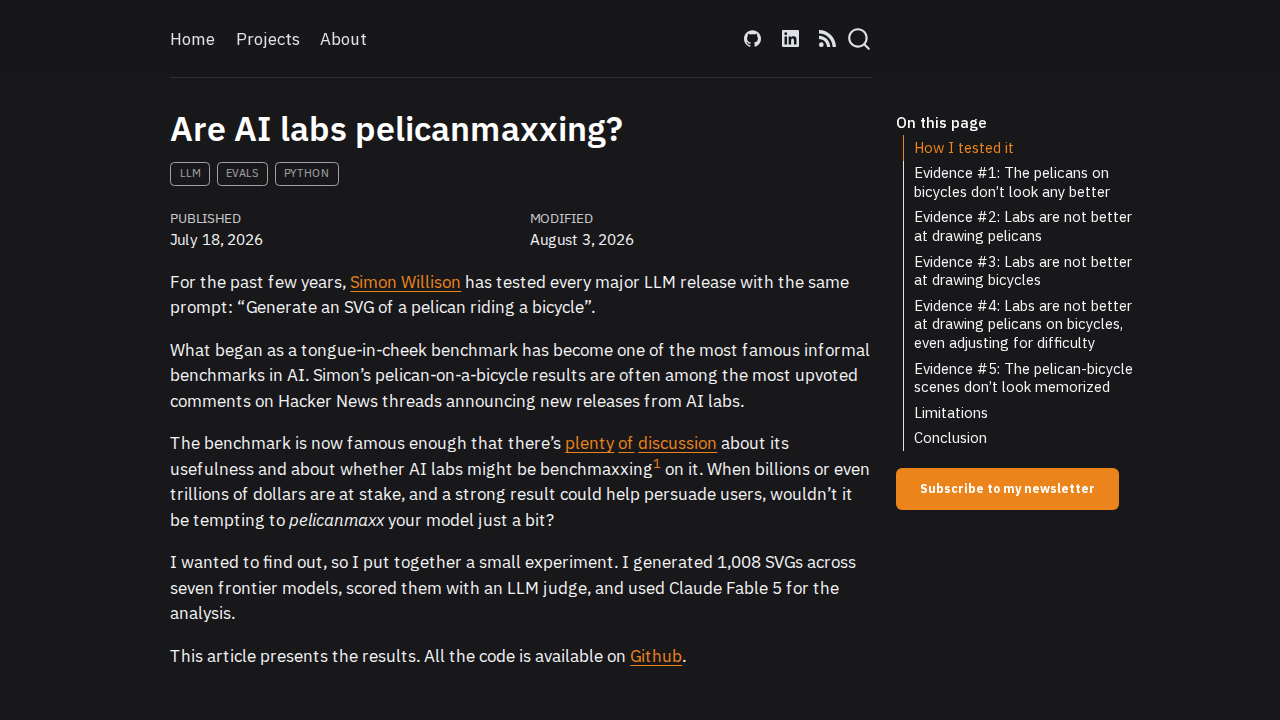Go to Conclusion in table of contents
Viewport: 1280px width, 720px height.
pos(950,438)
